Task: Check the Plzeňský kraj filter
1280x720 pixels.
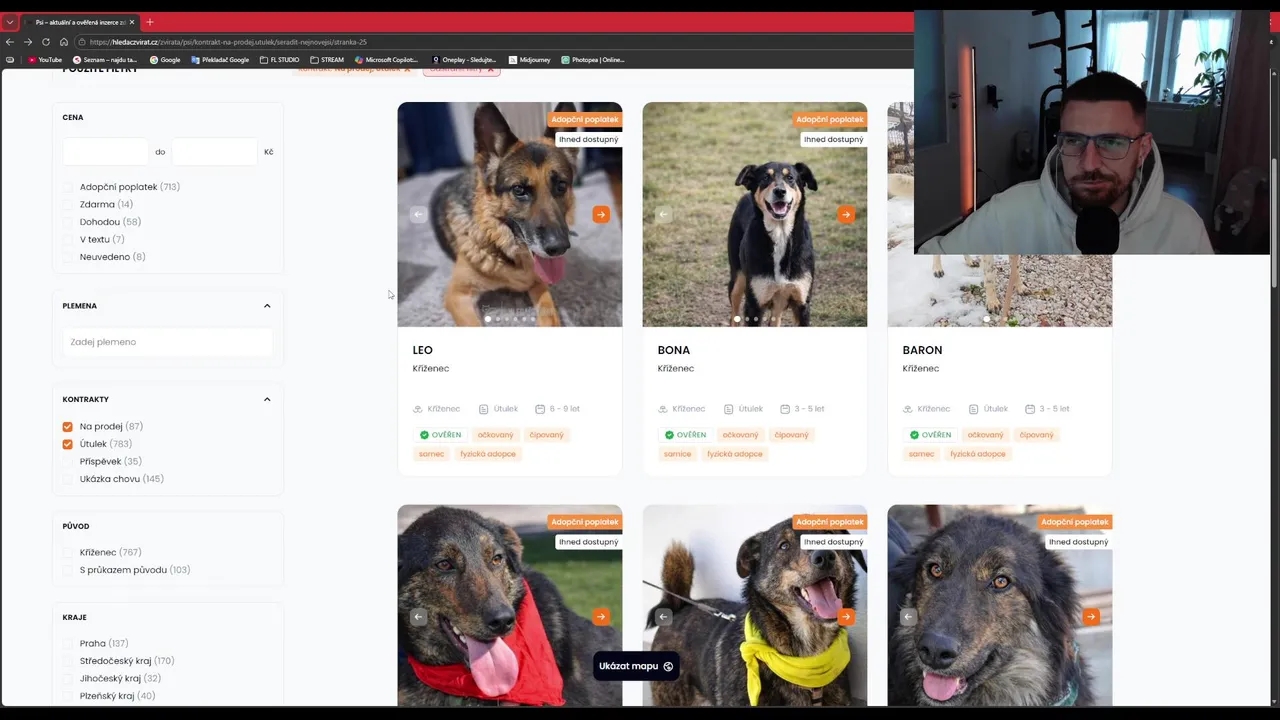Action: click(x=68, y=696)
